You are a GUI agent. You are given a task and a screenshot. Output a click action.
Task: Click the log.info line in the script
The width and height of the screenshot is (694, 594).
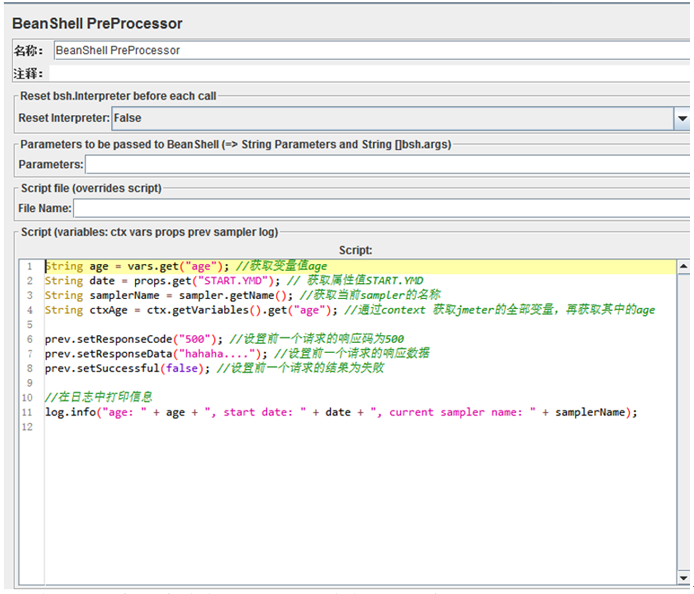[341, 413]
